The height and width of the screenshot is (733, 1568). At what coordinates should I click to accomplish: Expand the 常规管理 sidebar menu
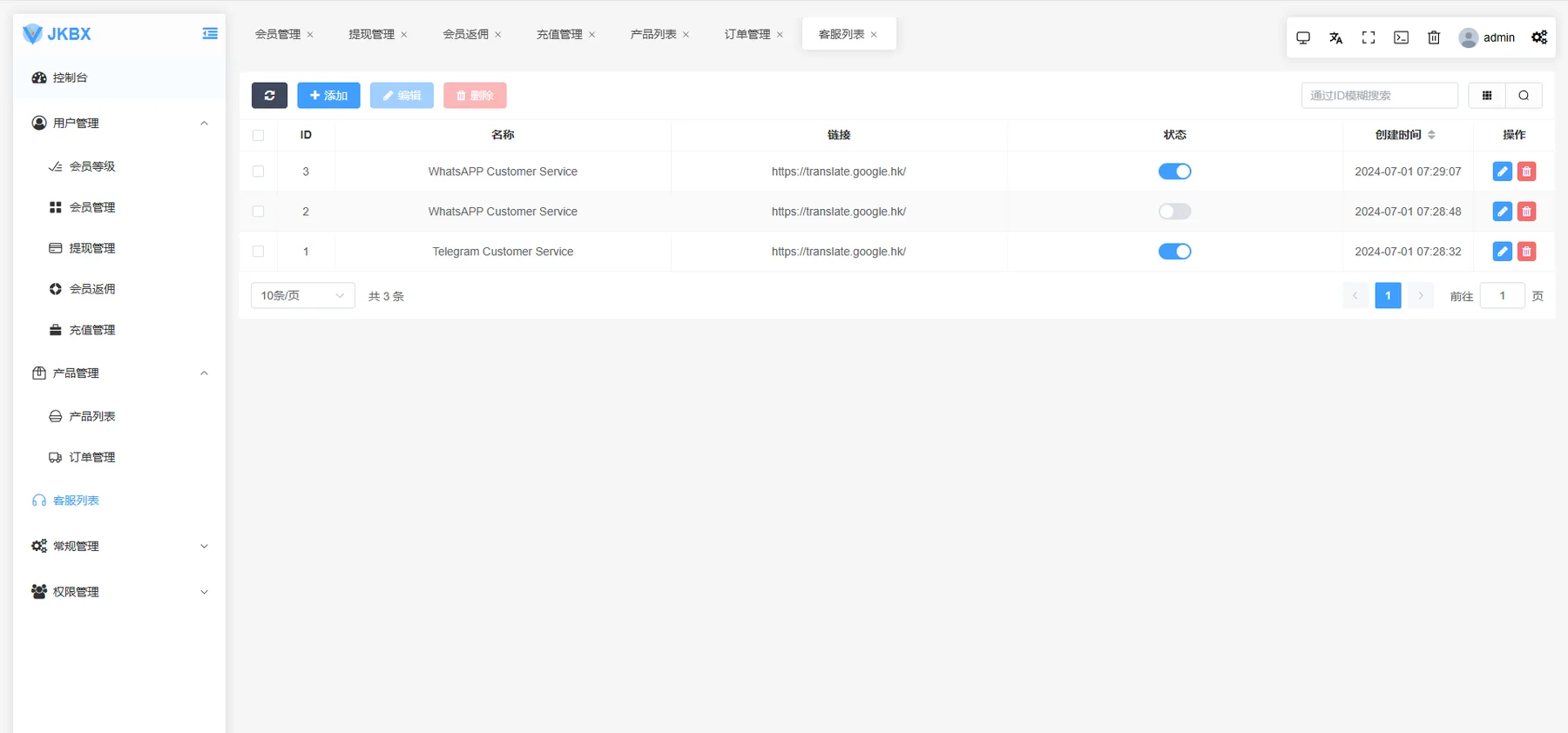(119, 546)
